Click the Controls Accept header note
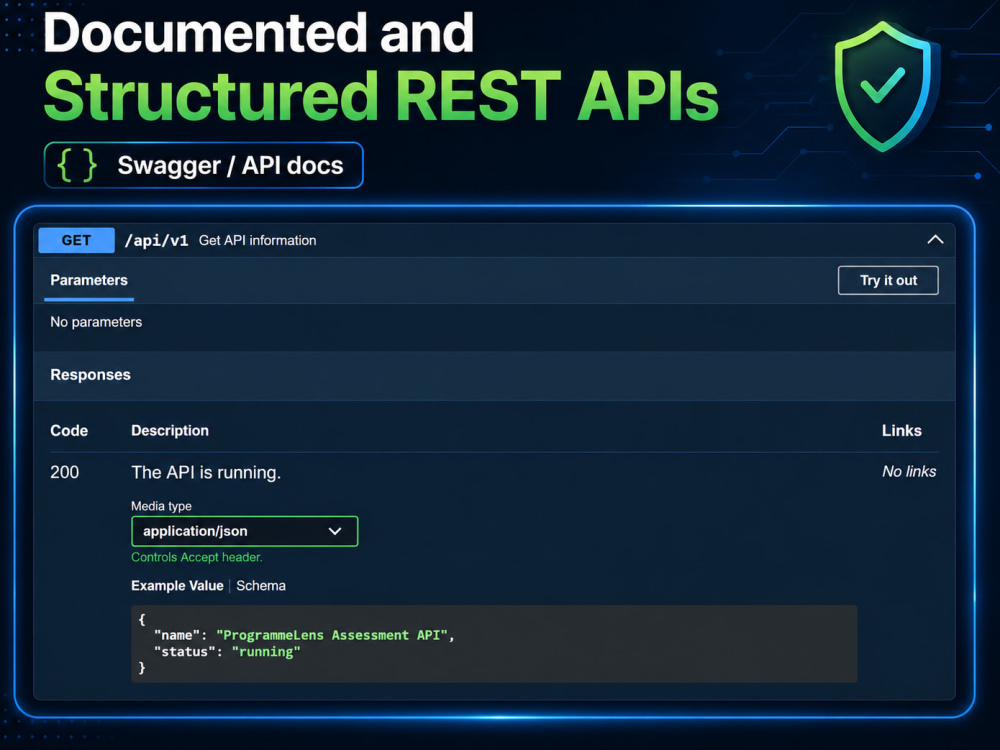The image size is (1000, 750). (196, 557)
